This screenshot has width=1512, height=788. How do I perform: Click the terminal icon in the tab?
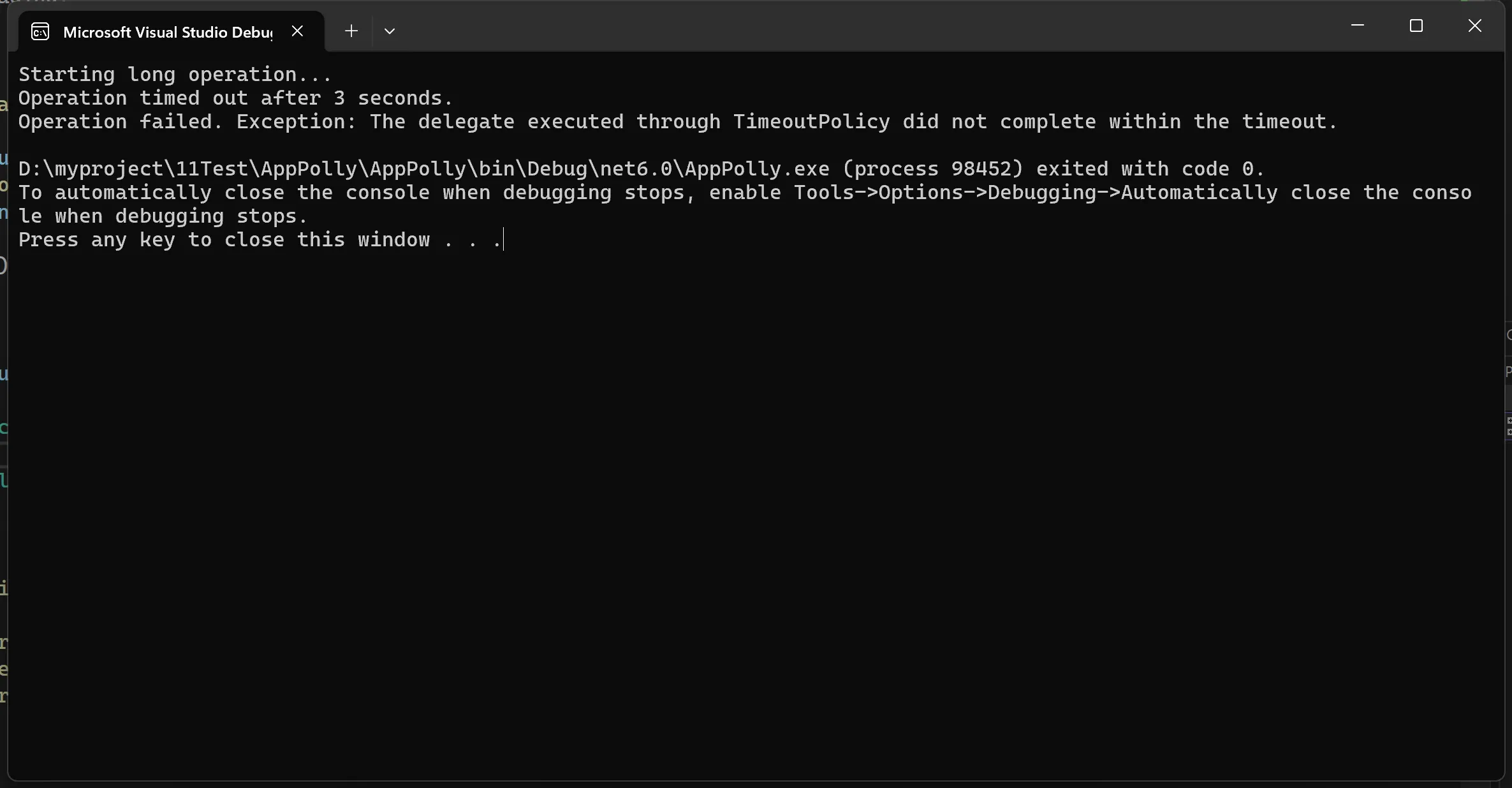coord(40,31)
